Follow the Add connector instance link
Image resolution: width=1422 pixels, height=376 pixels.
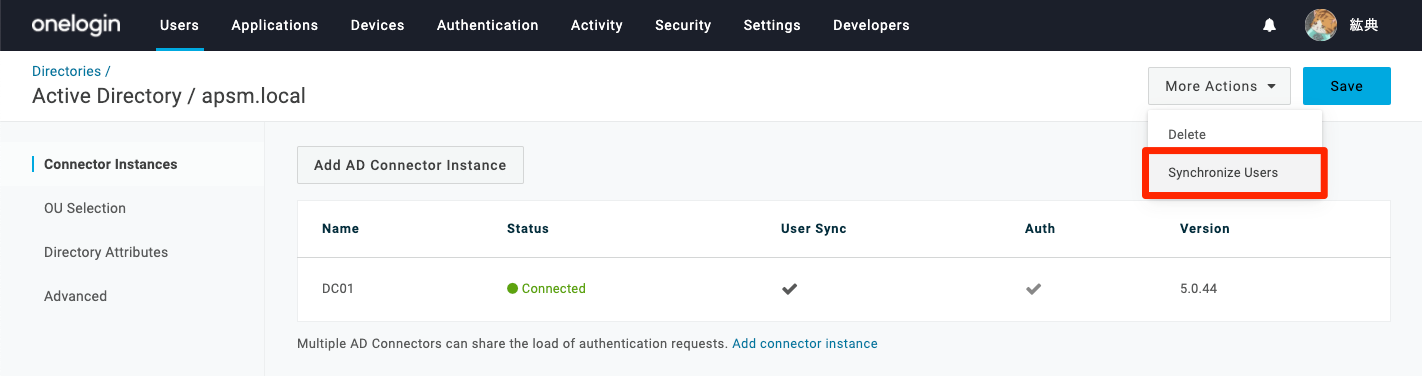[x=805, y=343]
